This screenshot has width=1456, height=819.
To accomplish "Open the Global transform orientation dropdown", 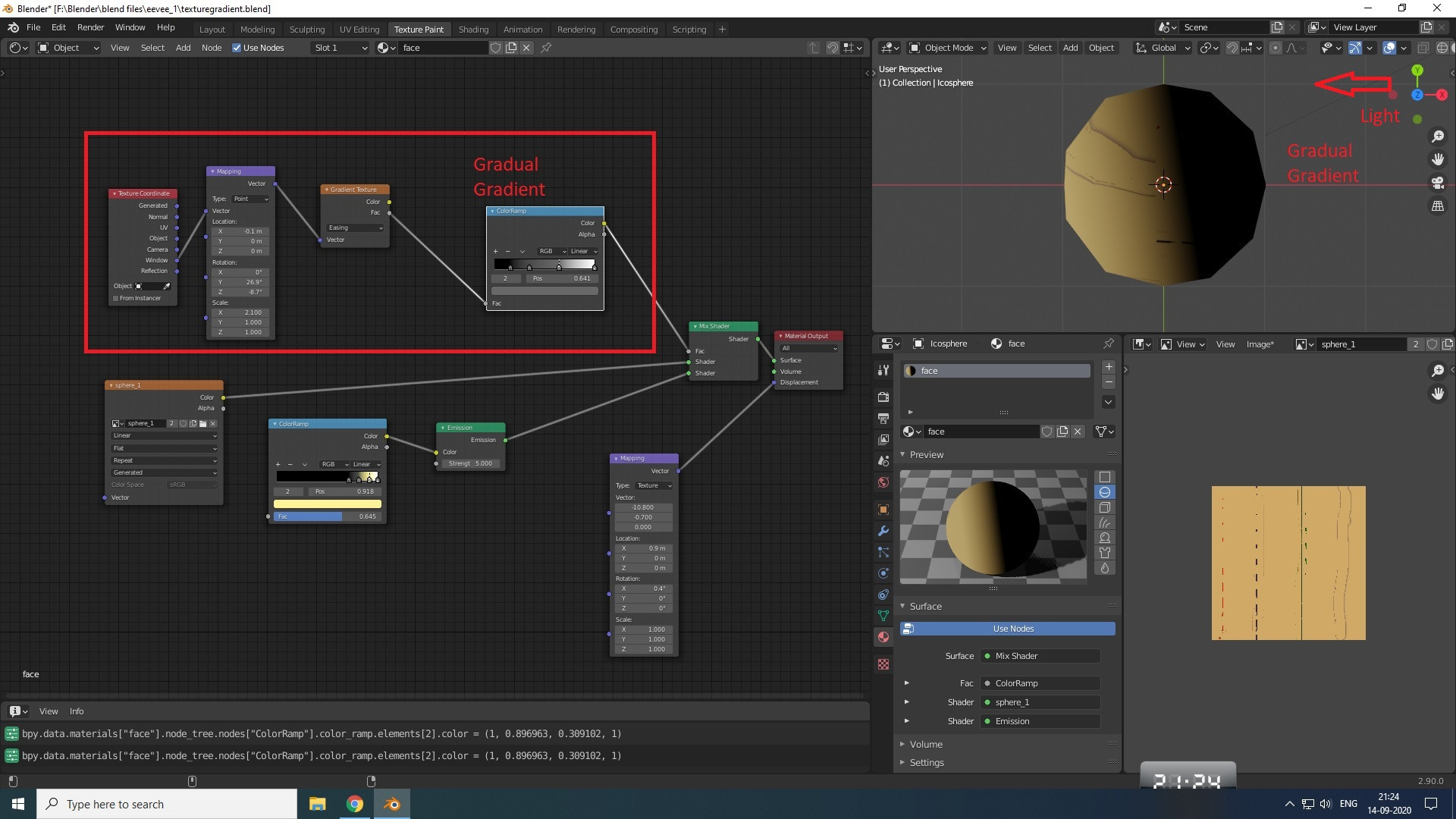I will (x=1163, y=48).
